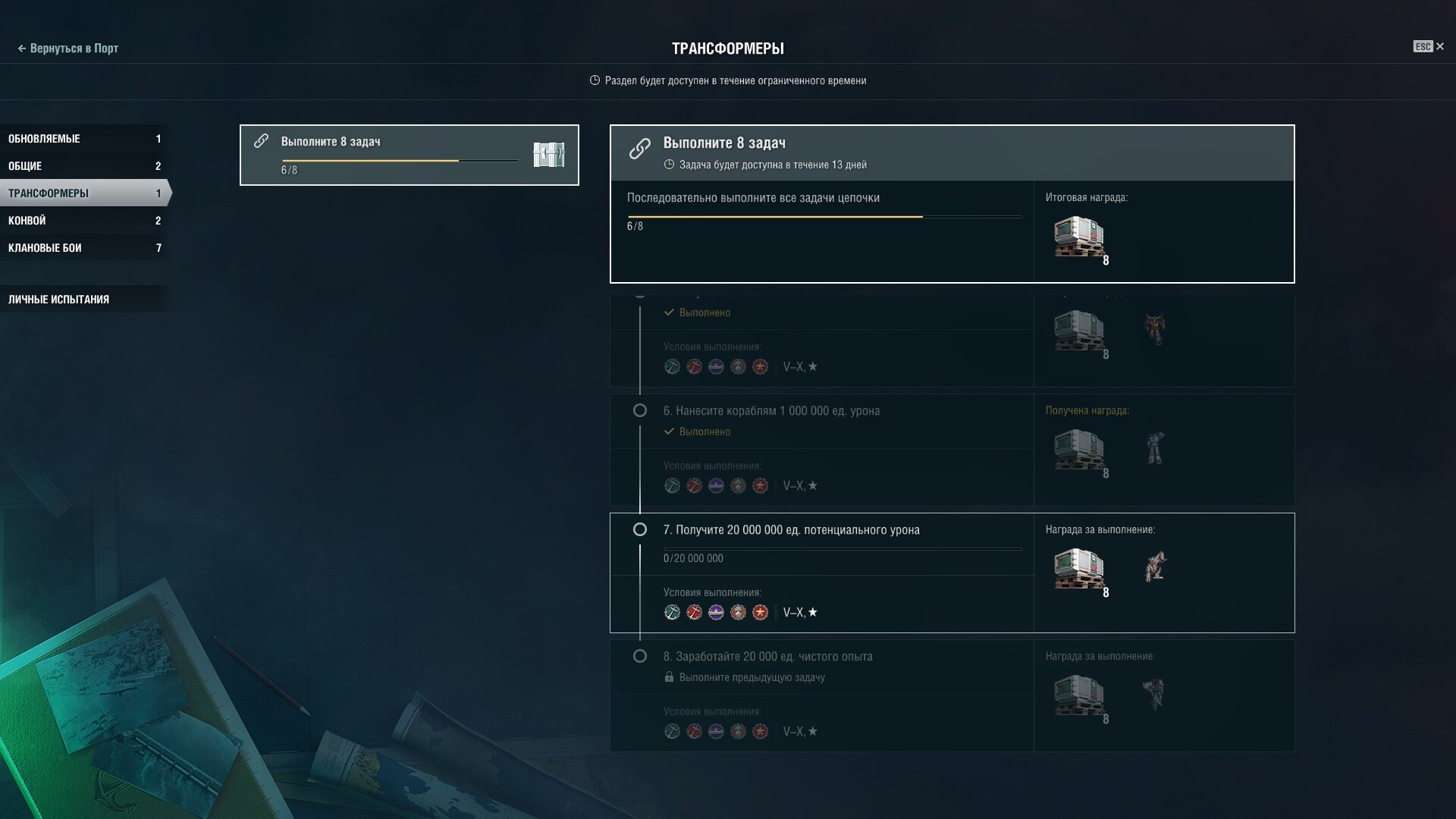The image size is (1456, 819).
Task: Click the container reward icon for task 7
Action: 1080,569
